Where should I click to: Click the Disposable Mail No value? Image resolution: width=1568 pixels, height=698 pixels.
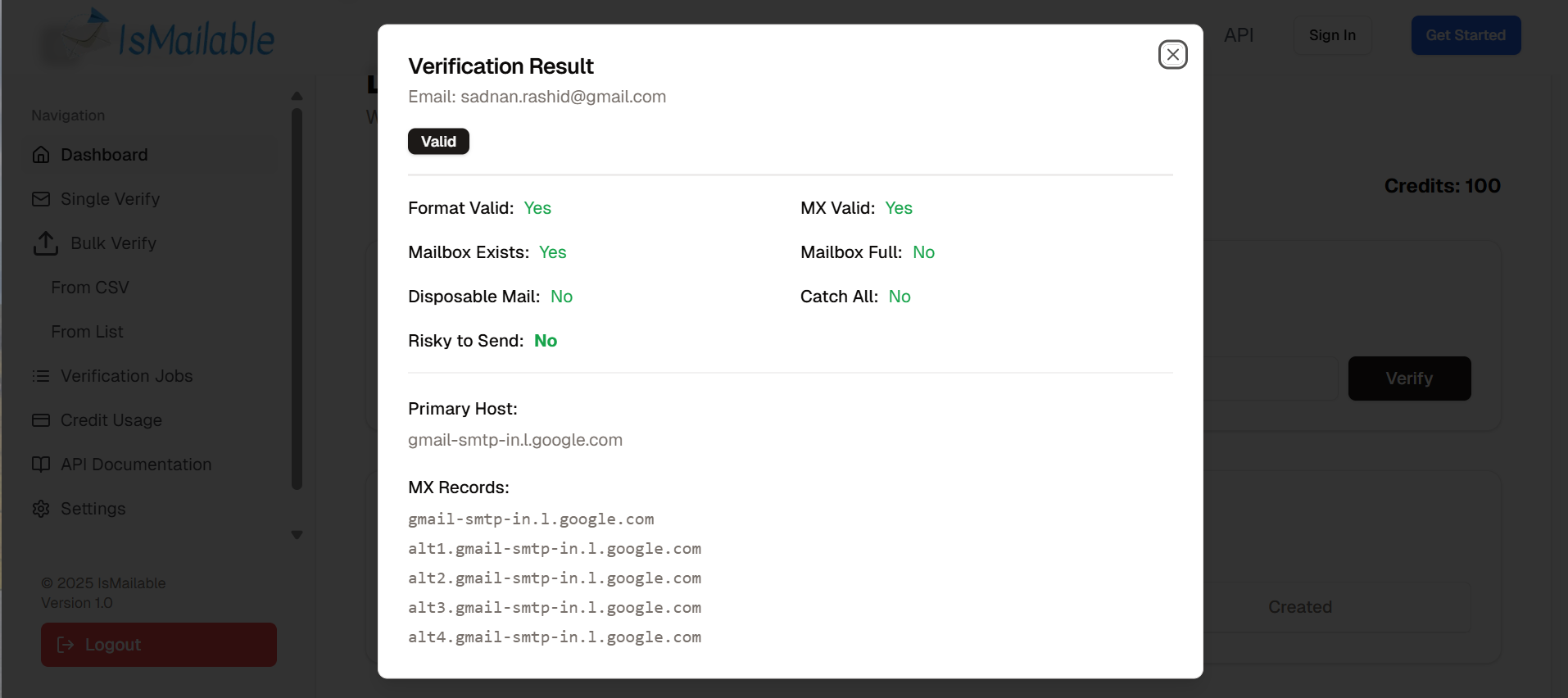[561, 297]
